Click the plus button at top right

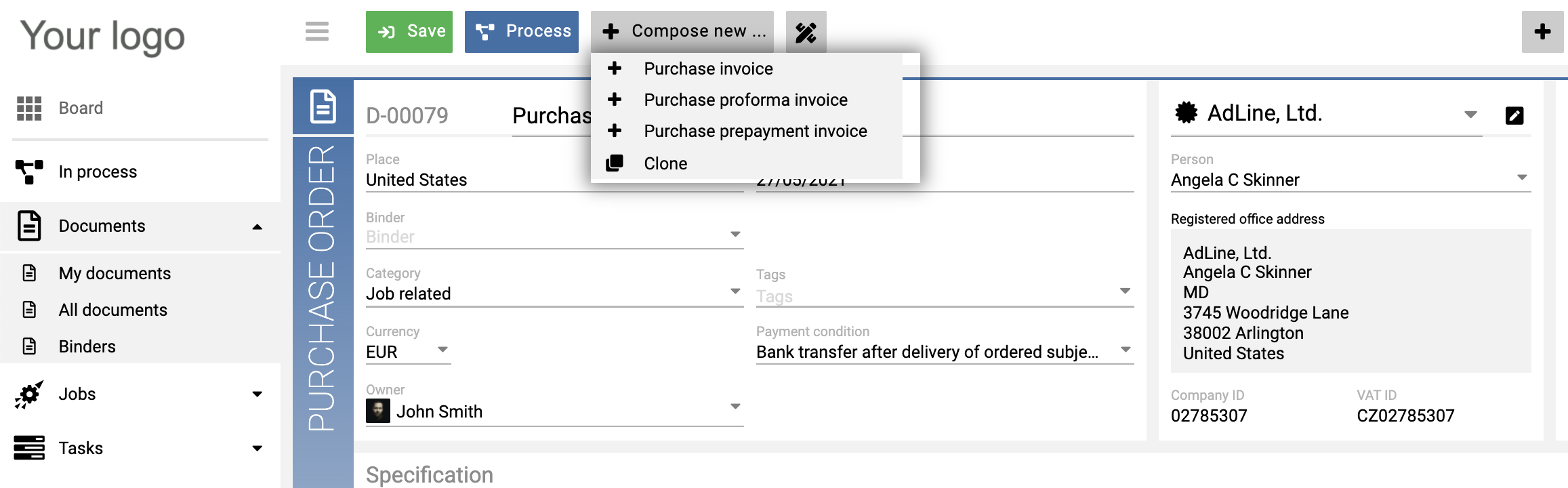pos(1542,32)
